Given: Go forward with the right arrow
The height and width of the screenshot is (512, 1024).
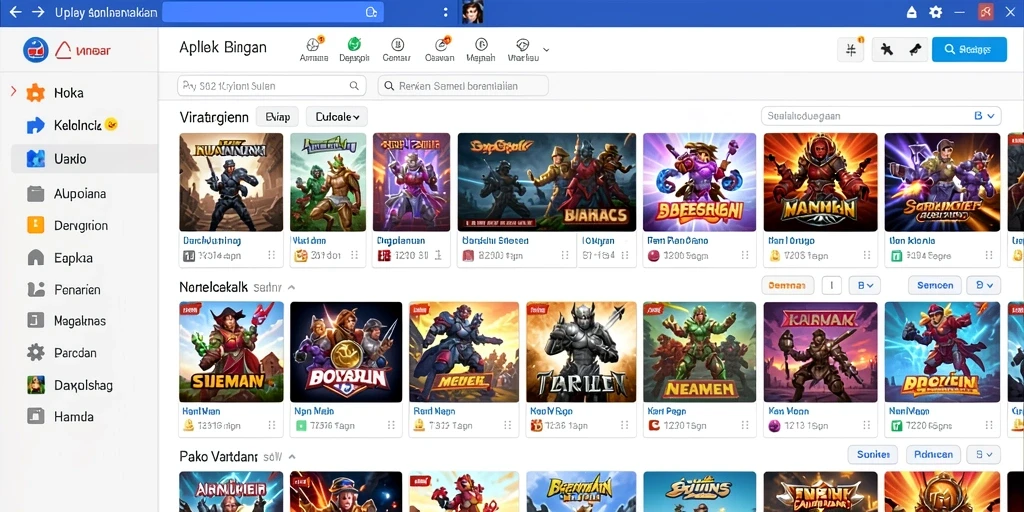Looking at the screenshot, I should coord(38,12).
